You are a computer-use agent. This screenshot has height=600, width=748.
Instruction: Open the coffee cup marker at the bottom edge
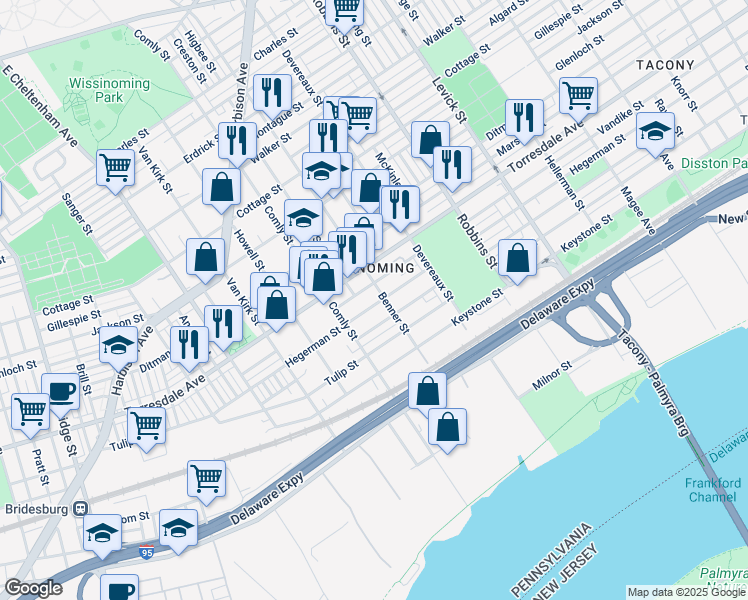(x=120, y=589)
